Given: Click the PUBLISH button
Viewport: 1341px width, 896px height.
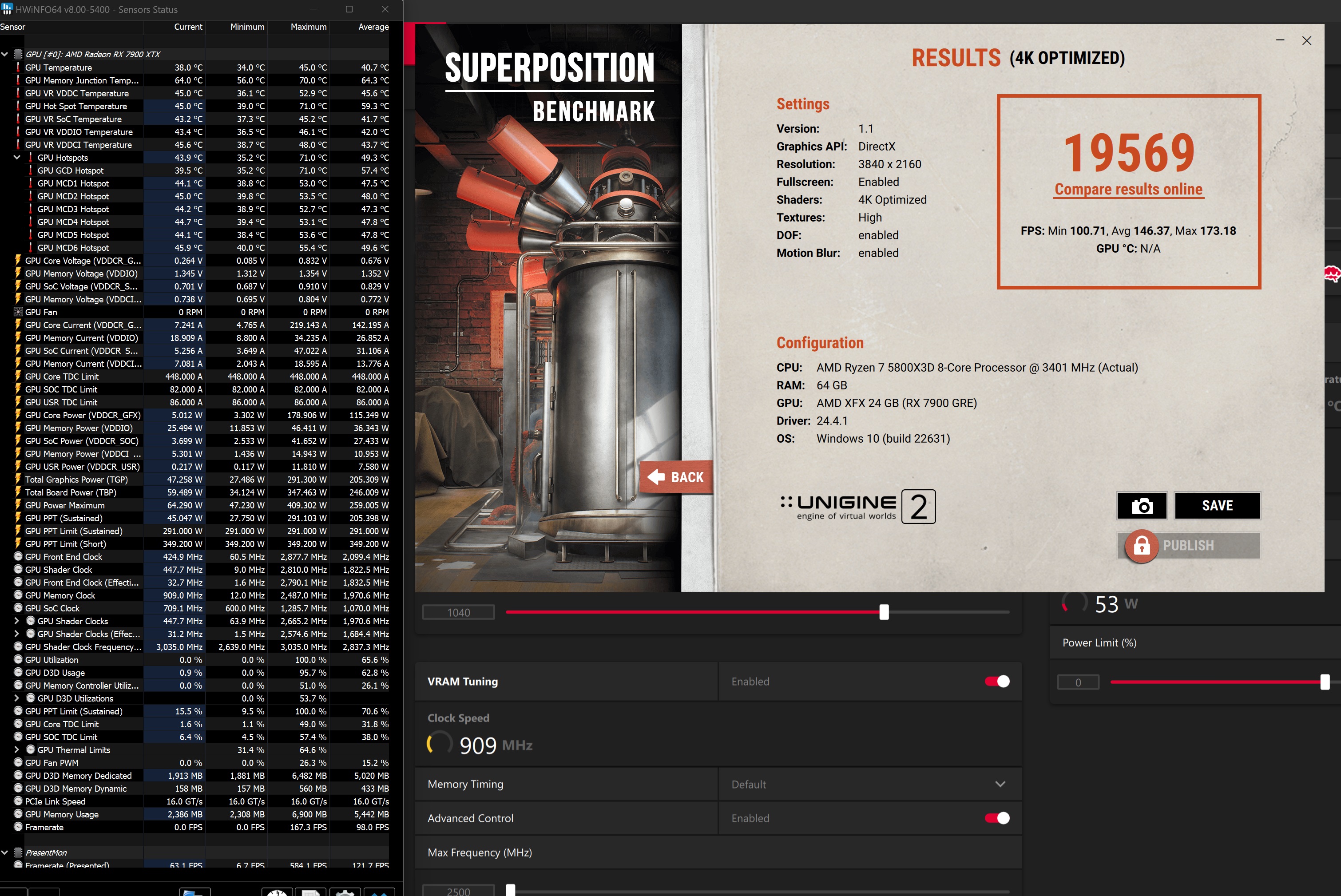Looking at the screenshot, I should (1188, 546).
